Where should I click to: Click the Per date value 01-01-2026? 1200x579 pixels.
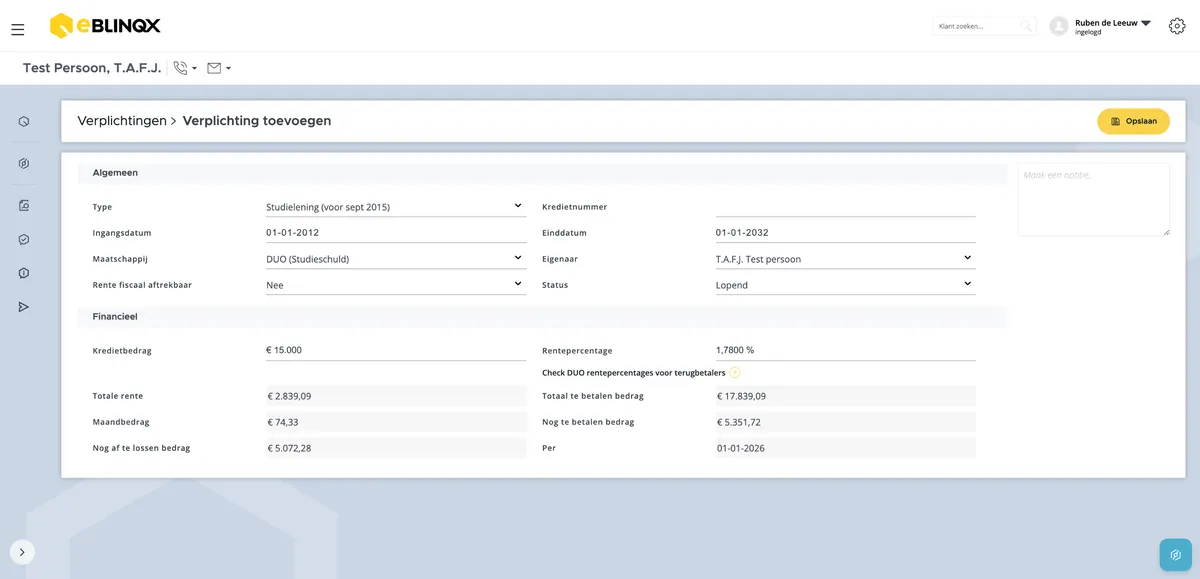pyautogui.click(x=846, y=448)
